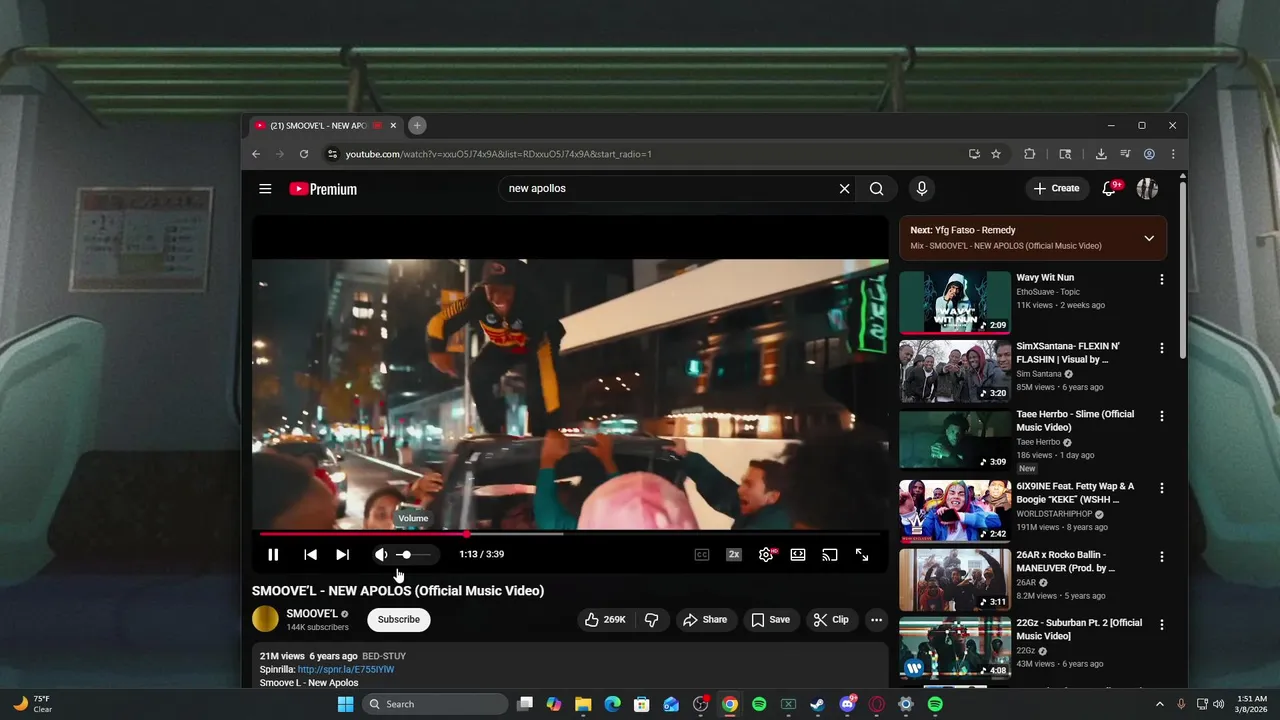
Task: Open more actions ellipsis beside Clip
Action: 876,620
